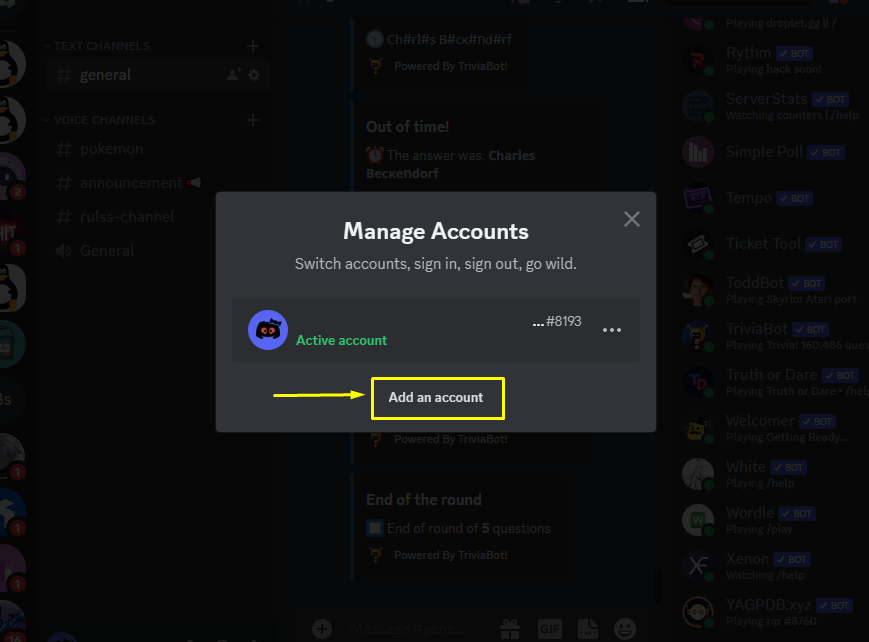Select Tempo bot in member list
Screen dimensions: 869x642
point(773,198)
